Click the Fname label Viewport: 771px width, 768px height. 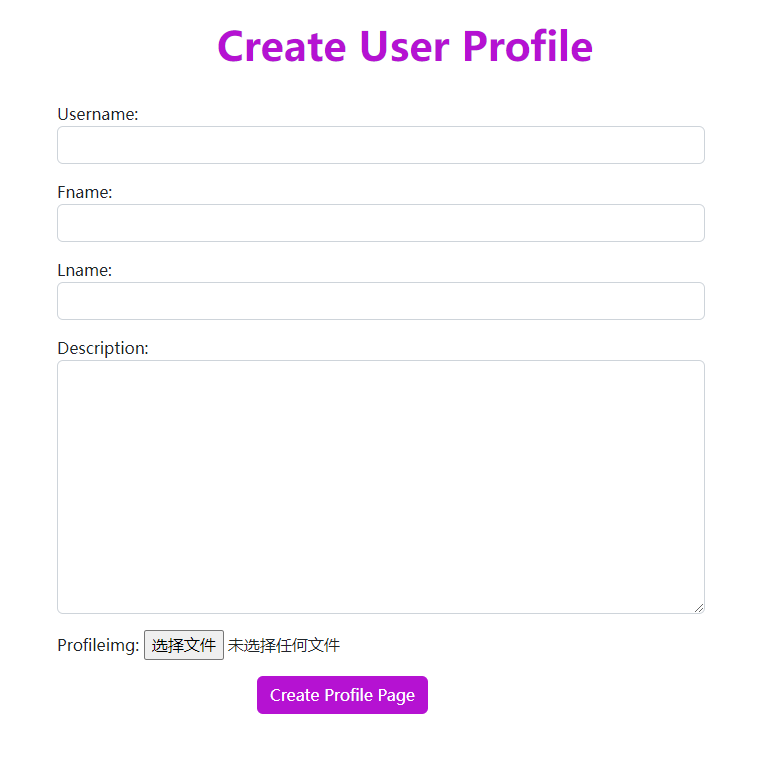click(x=85, y=192)
